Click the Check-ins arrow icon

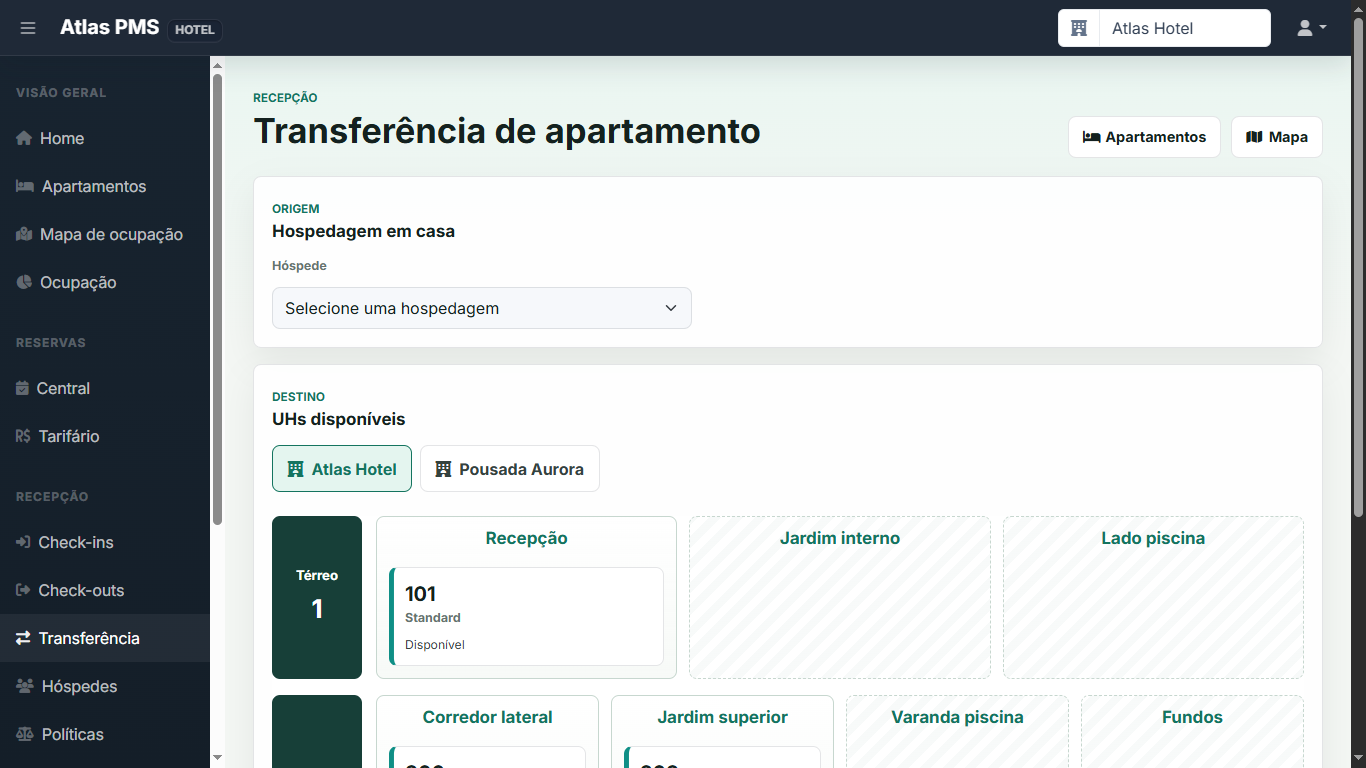23,542
